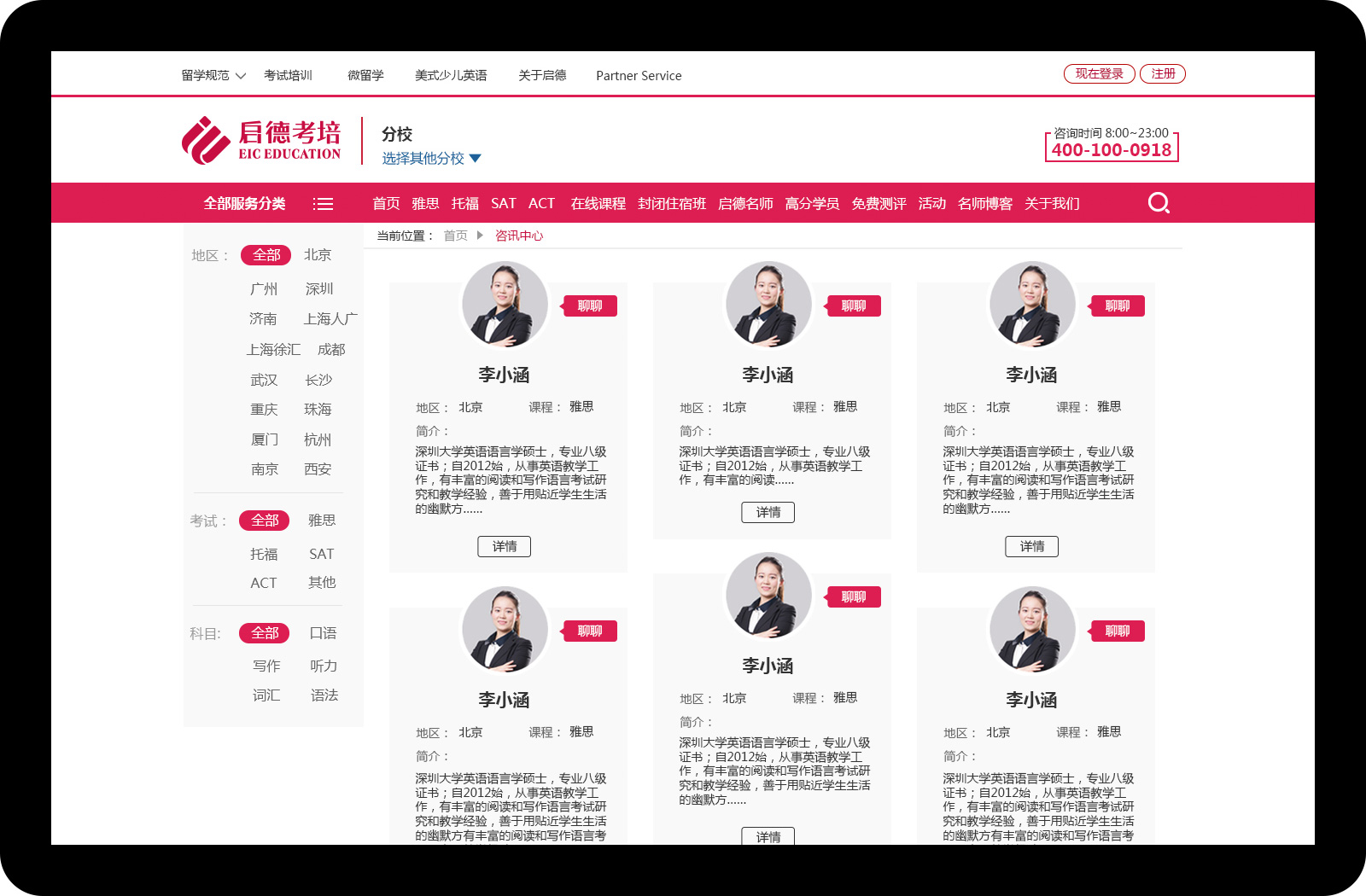Select 全部 in the 科目 filter
The height and width of the screenshot is (896, 1366).
(x=265, y=633)
